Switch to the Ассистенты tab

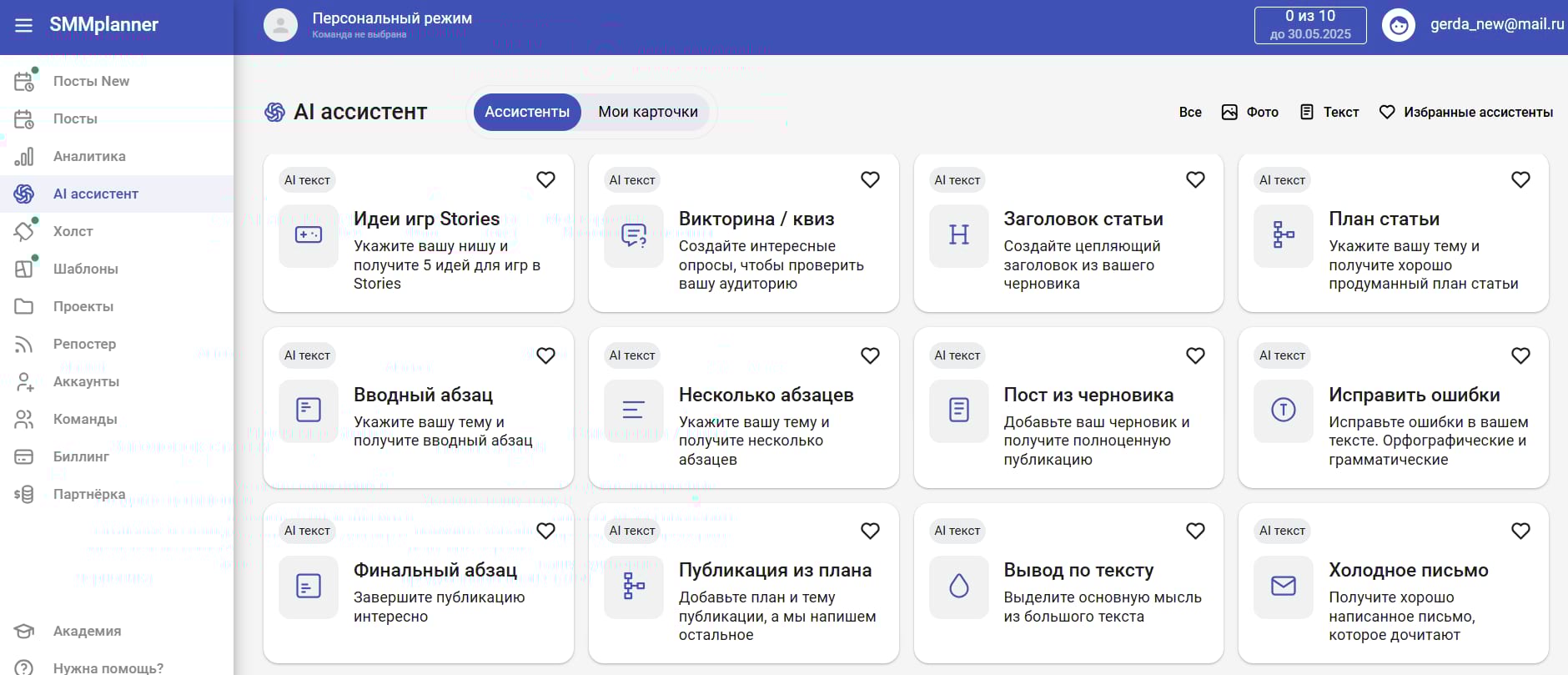click(x=527, y=112)
